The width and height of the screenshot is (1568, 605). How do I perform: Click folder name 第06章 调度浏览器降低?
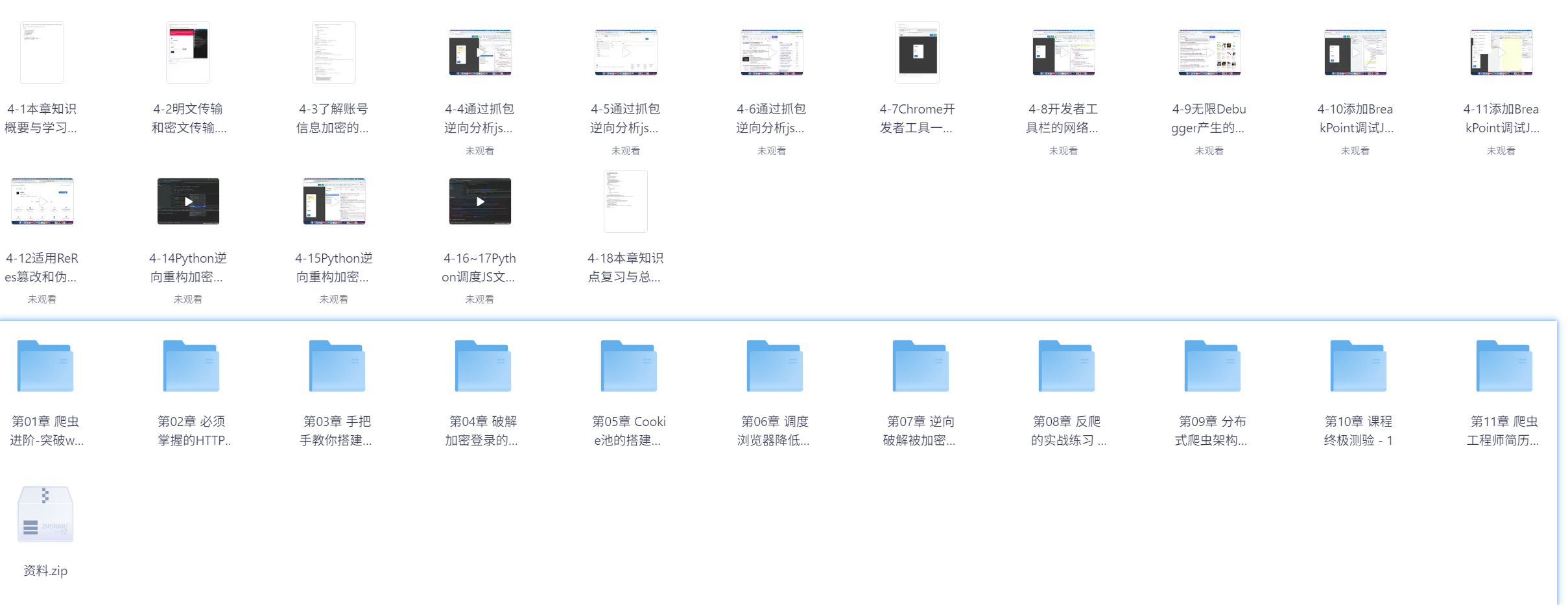(x=774, y=431)
